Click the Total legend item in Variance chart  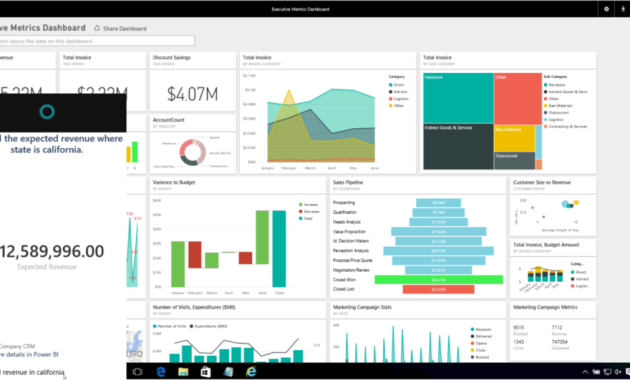[305, 219]
